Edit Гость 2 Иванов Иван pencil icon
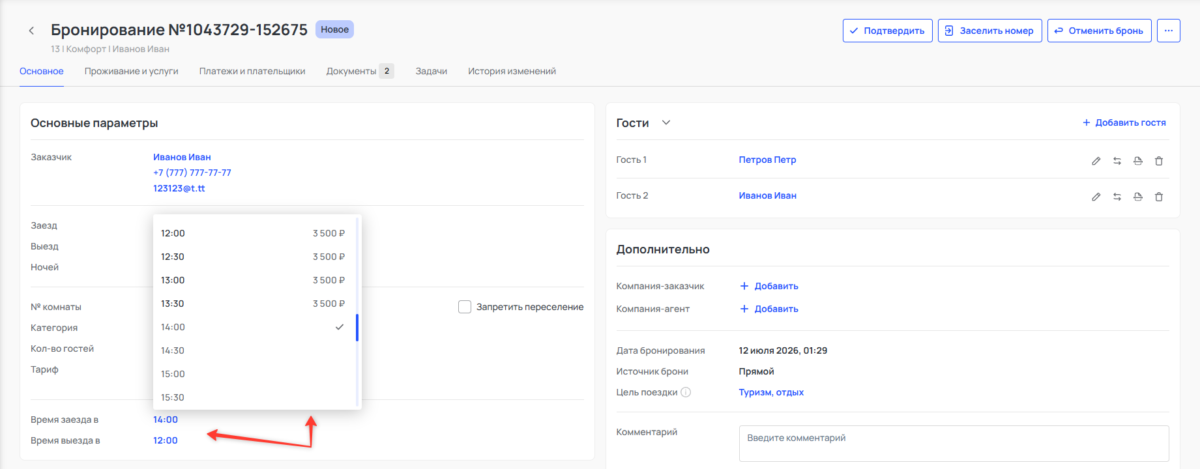The image size is (1200, 469). tap(1096, 196)
